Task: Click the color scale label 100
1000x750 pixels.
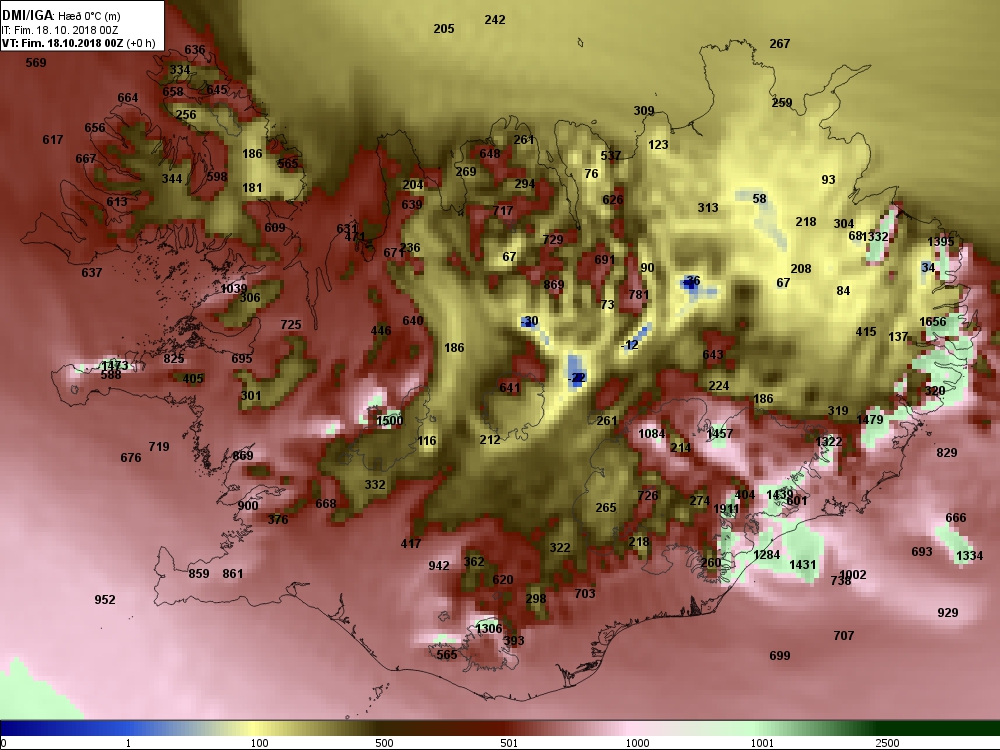Action: click(x=260, y=743)
